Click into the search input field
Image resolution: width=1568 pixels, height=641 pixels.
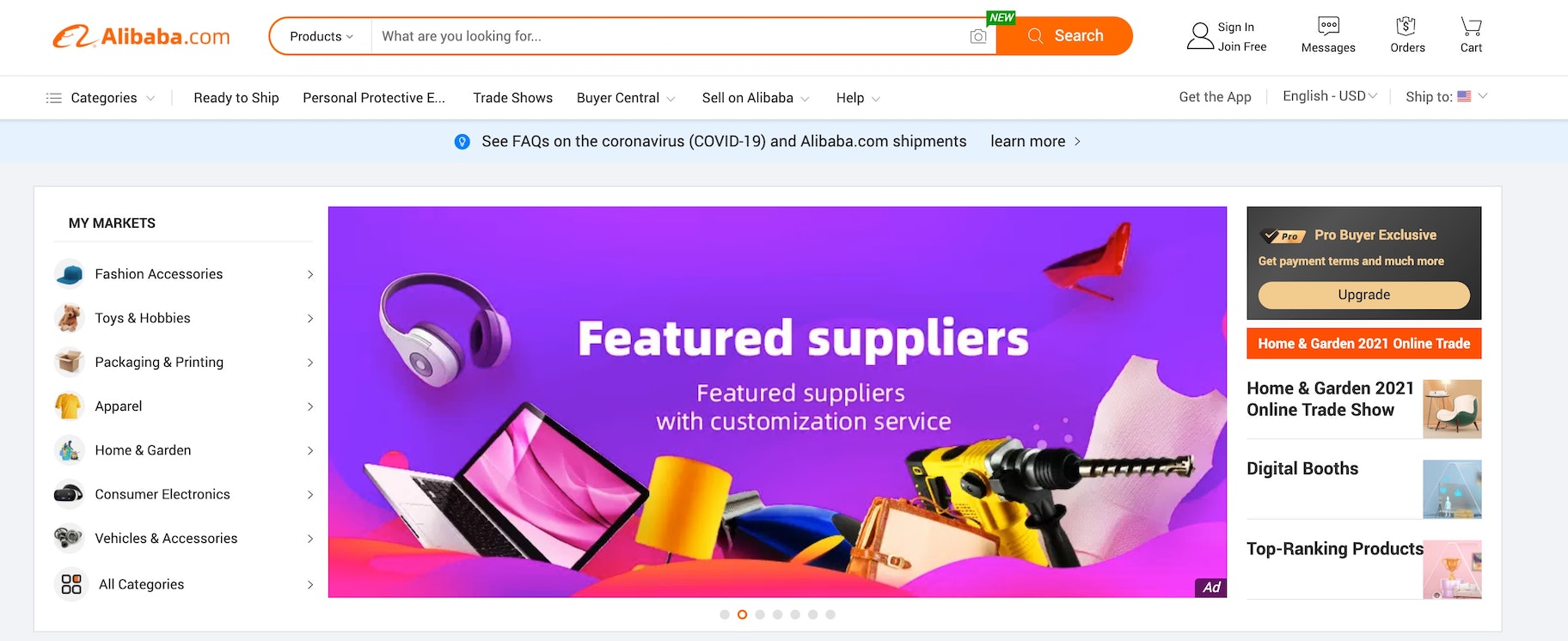[x=671, y=36]
